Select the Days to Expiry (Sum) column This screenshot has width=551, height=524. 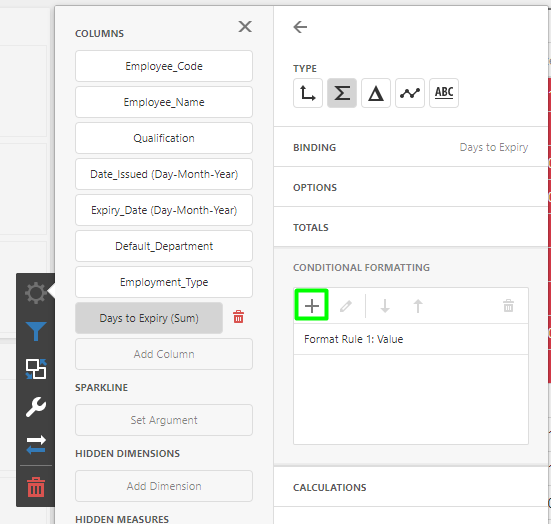tap(149, 318)
